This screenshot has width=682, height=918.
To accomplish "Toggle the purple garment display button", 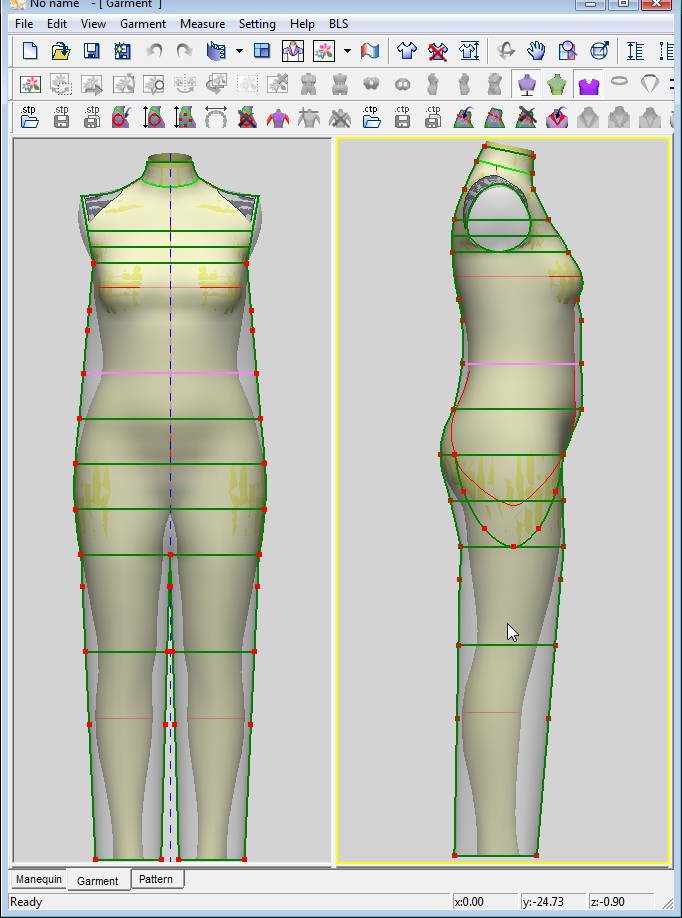I will (588, 85).
